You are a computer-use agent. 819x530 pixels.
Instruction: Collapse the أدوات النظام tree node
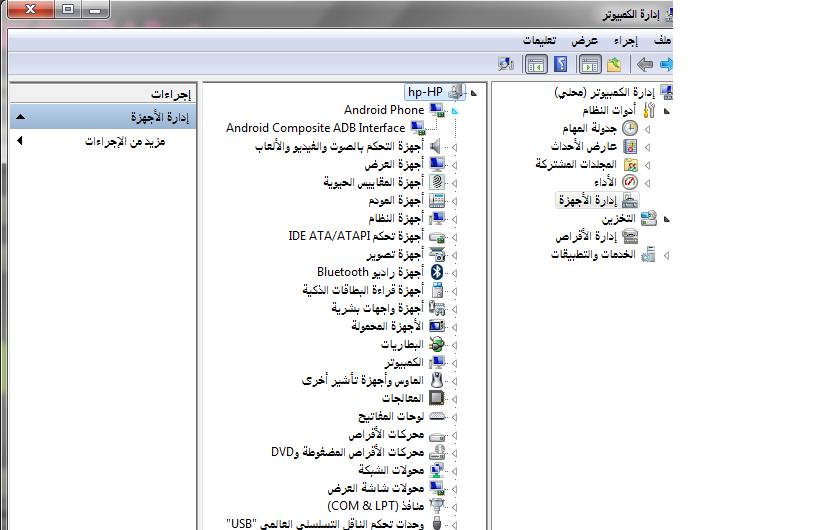click(x=666, y=111)
